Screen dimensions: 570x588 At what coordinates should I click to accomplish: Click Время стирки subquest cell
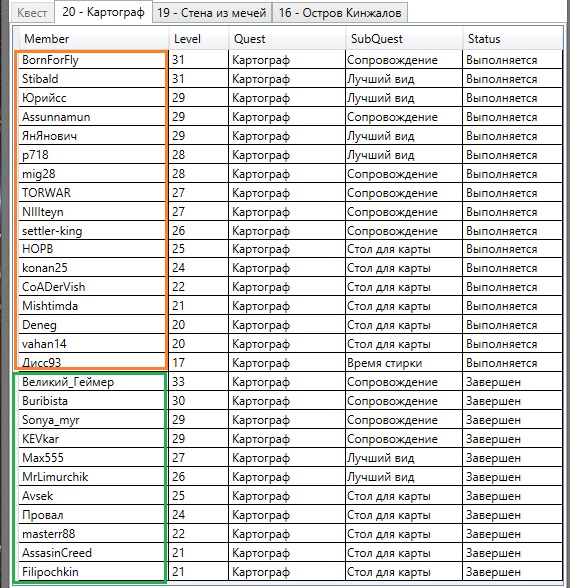pyautogui.click(x=404, y=363)
